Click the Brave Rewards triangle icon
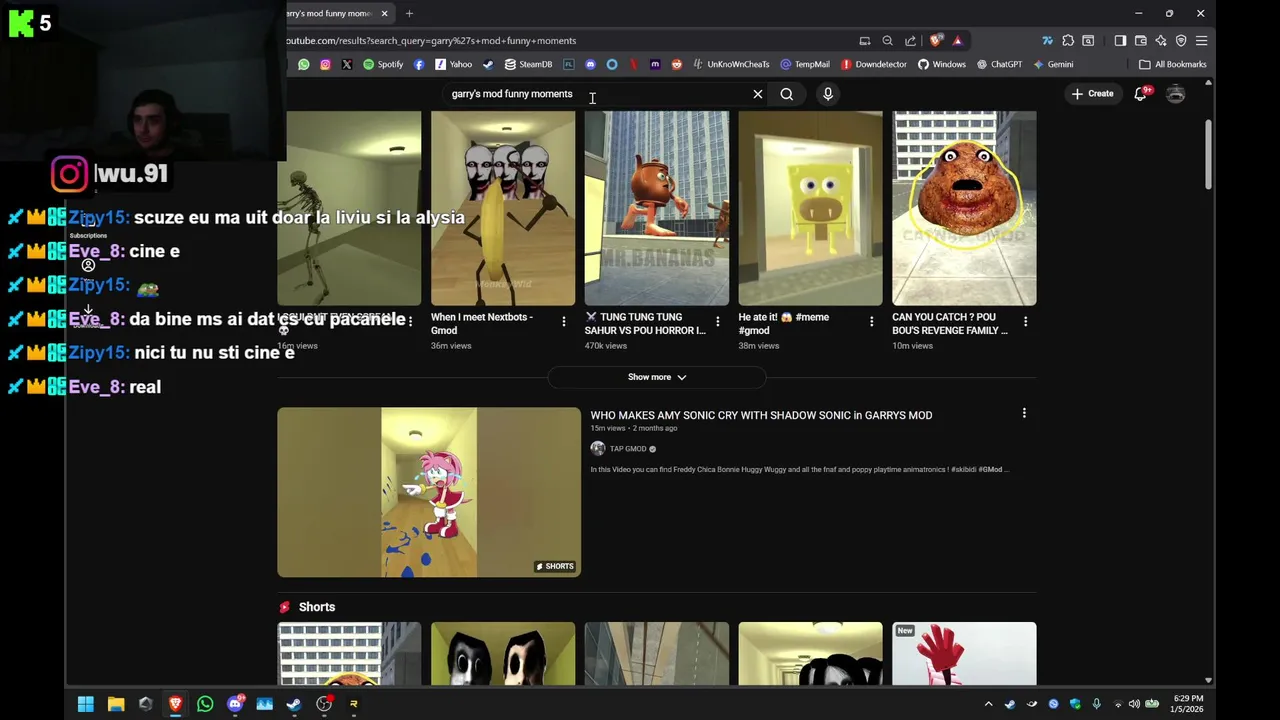Image resolution: width=1280 pixels, height=720 pixels. coord(957,41)
